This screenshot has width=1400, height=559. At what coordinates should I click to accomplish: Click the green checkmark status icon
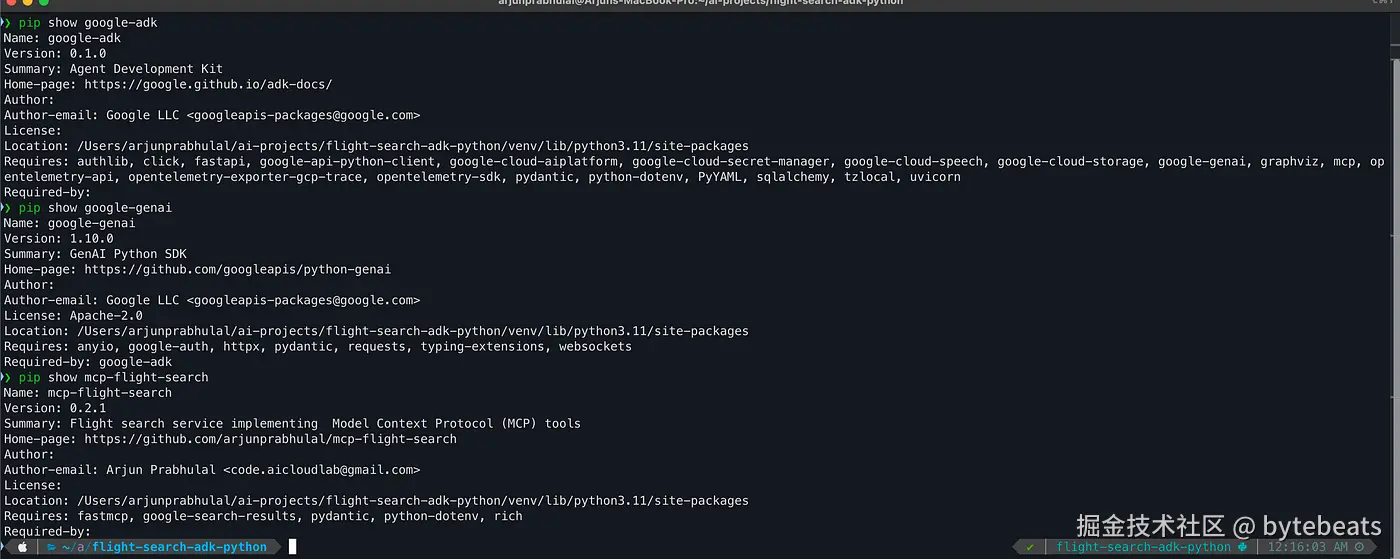[x=1030, y=547]
